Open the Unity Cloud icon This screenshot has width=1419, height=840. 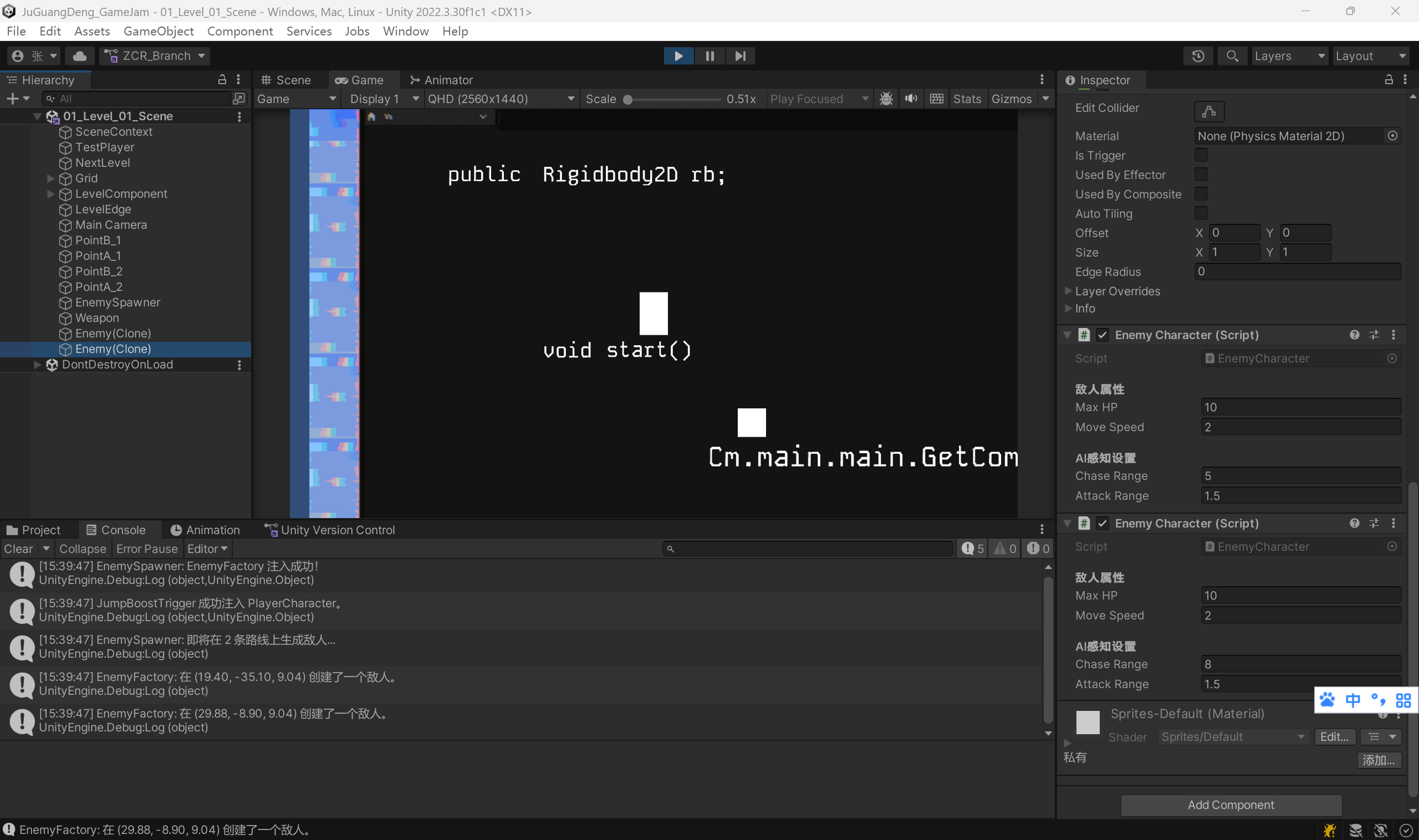coord(80,56)
